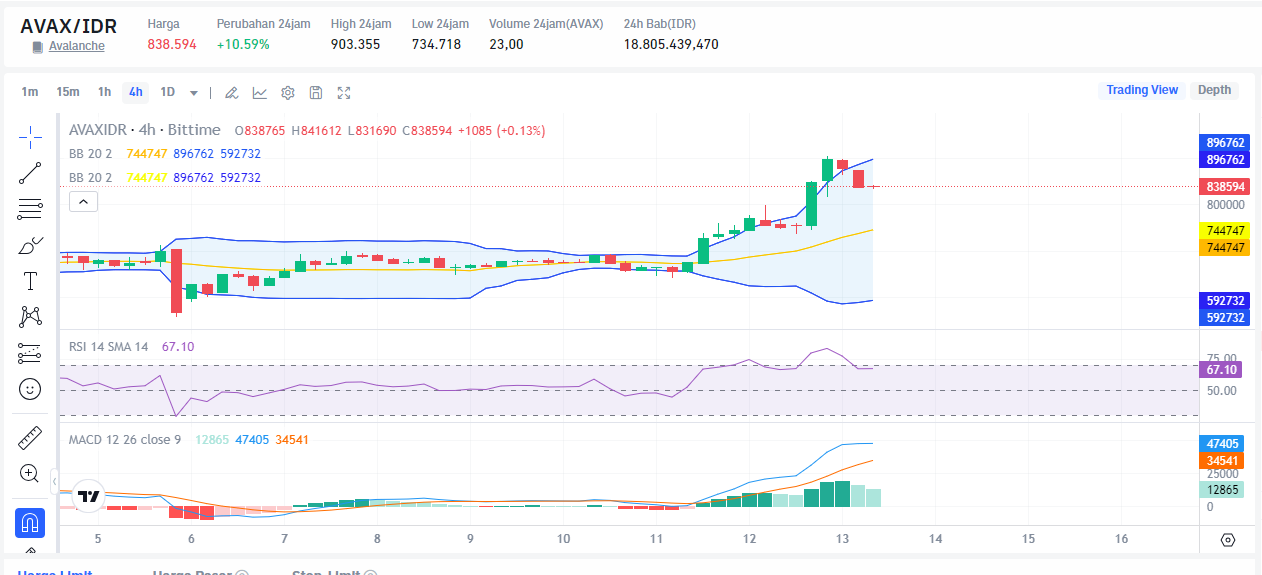Viewport: 1262px width, 575px height.
Task: Click the RSI legend value 67.10
Action: coord(178,346)
